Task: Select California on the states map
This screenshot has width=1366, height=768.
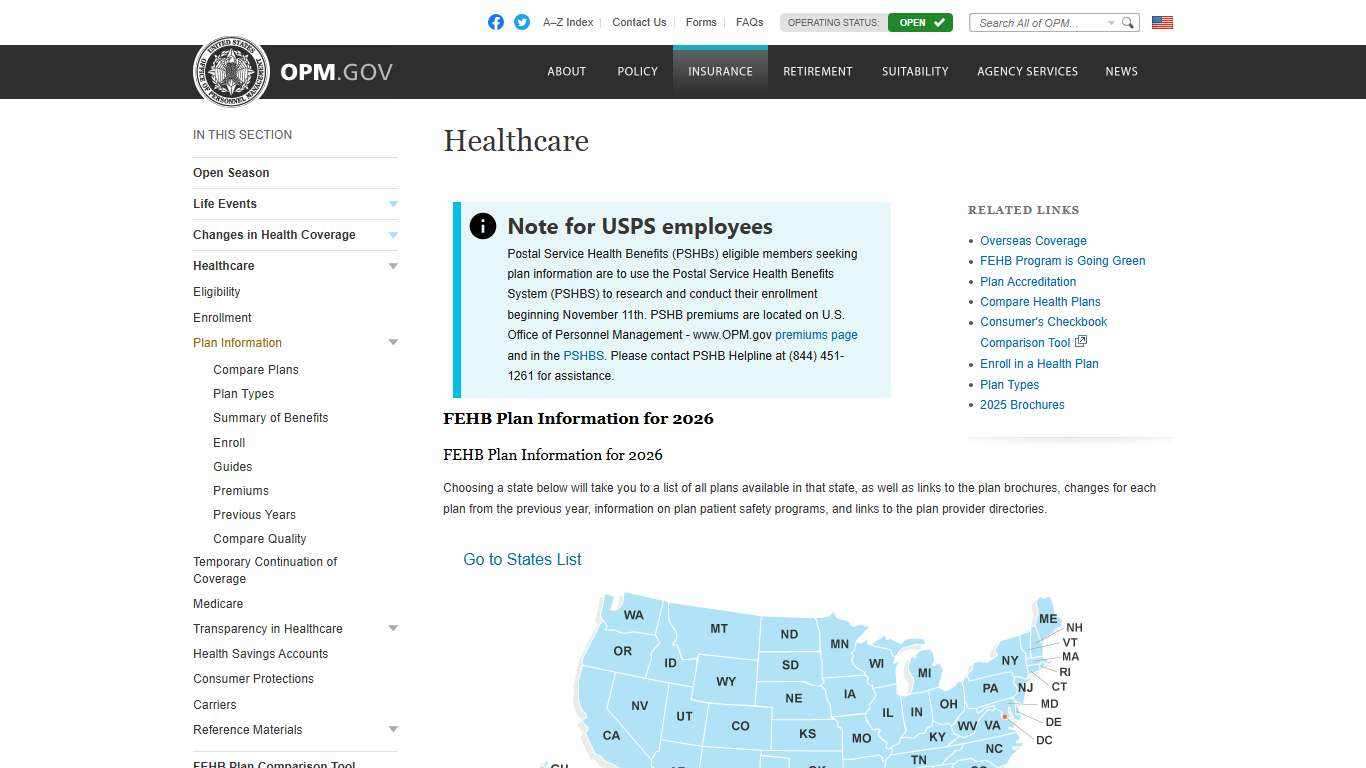Action: [611, 735]
